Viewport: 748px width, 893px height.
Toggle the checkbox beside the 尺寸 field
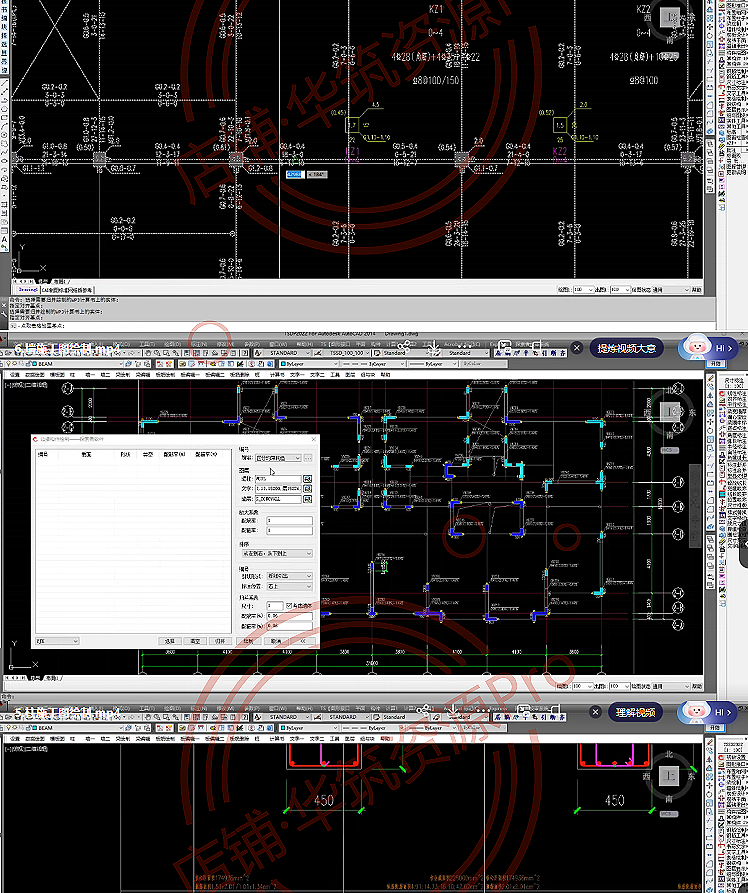tap(290, 606)
